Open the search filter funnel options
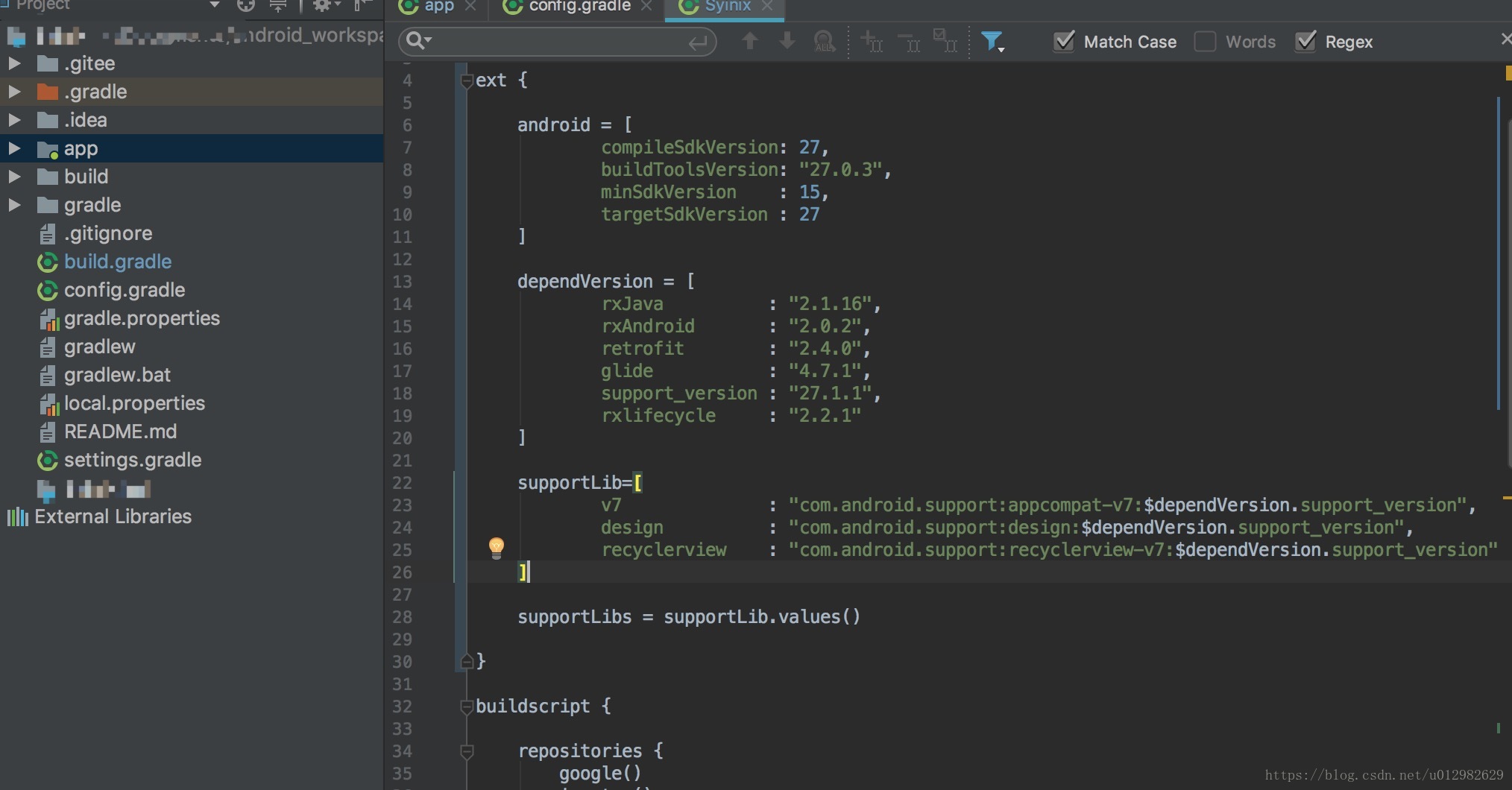Viewport: 1512px width, 790px height. [x=992, y=42]
